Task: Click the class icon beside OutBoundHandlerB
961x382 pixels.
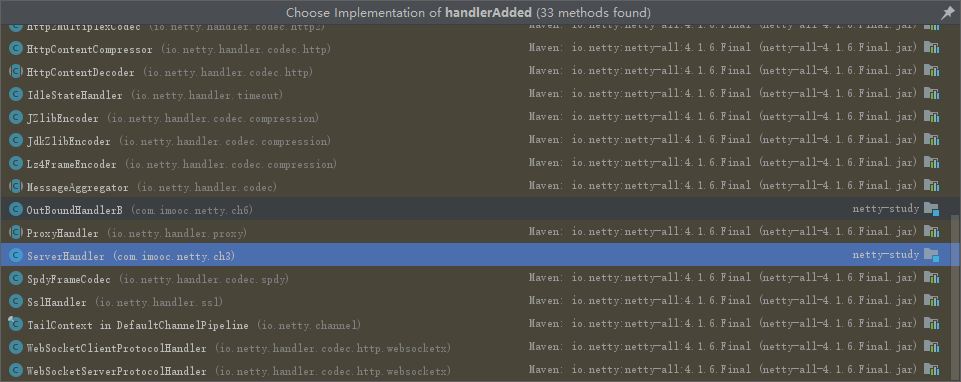Action: tap(16, 210)
